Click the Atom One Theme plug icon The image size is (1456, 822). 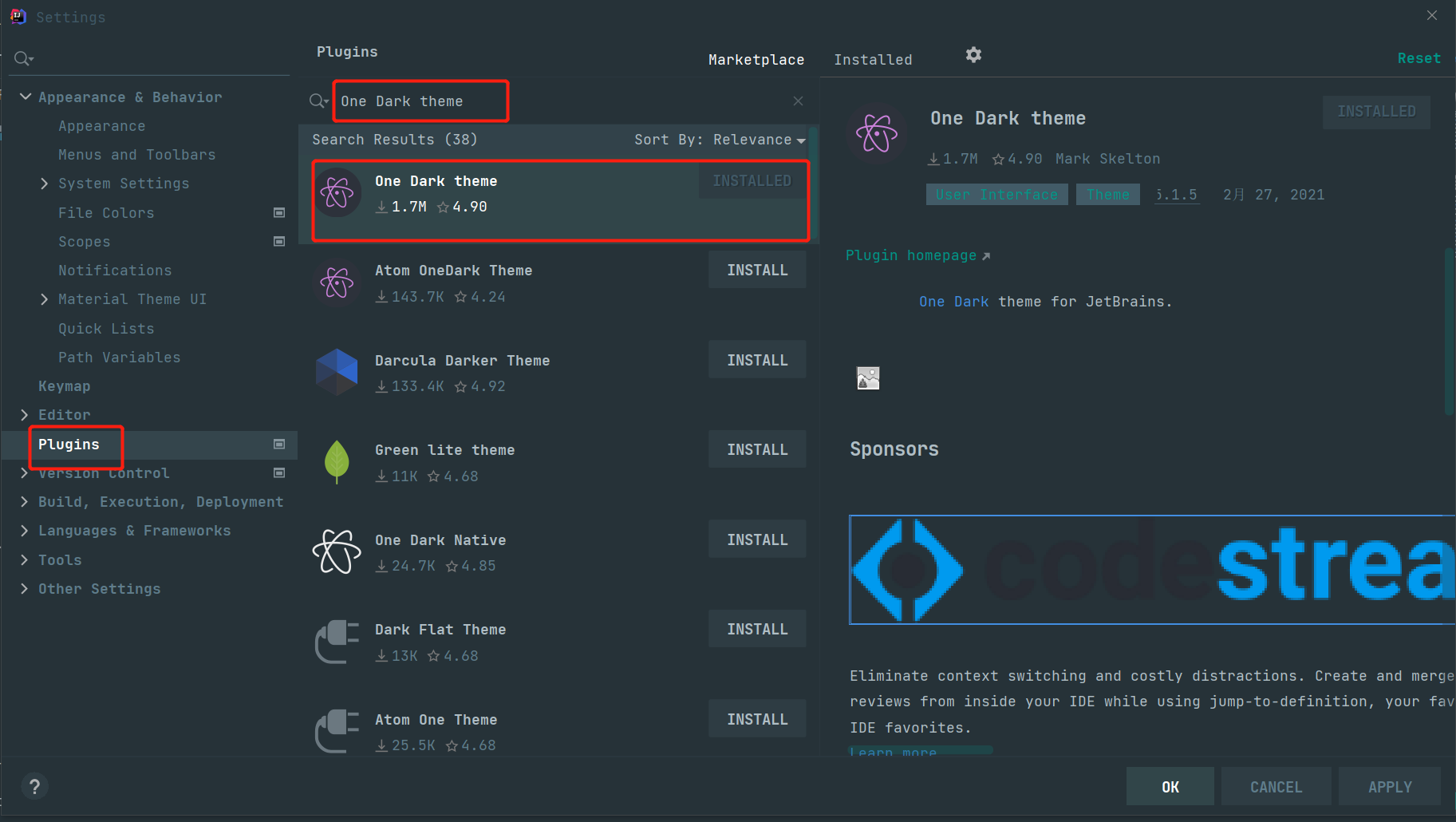(337, 731)
